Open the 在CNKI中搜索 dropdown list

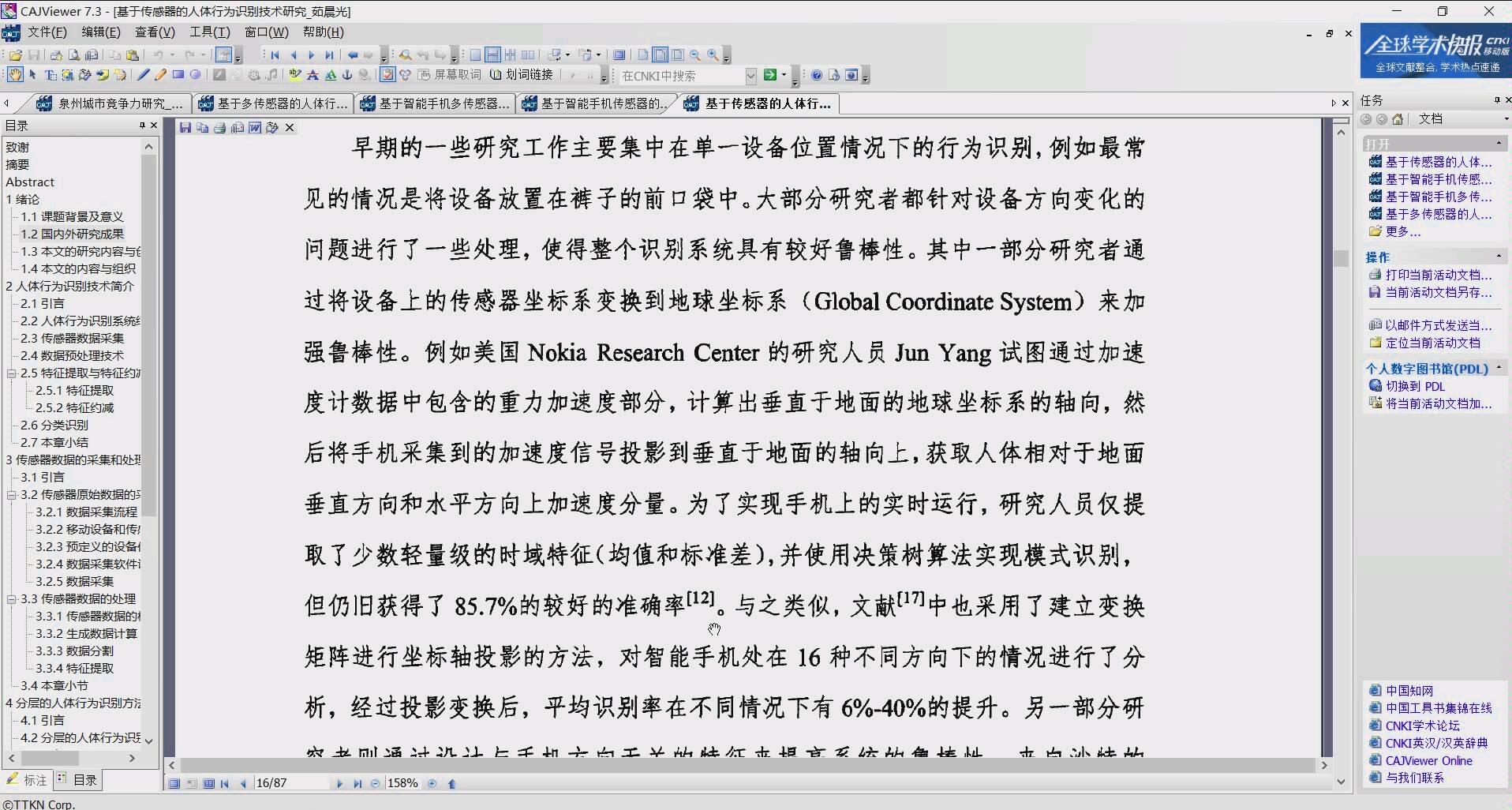[750, 76]
